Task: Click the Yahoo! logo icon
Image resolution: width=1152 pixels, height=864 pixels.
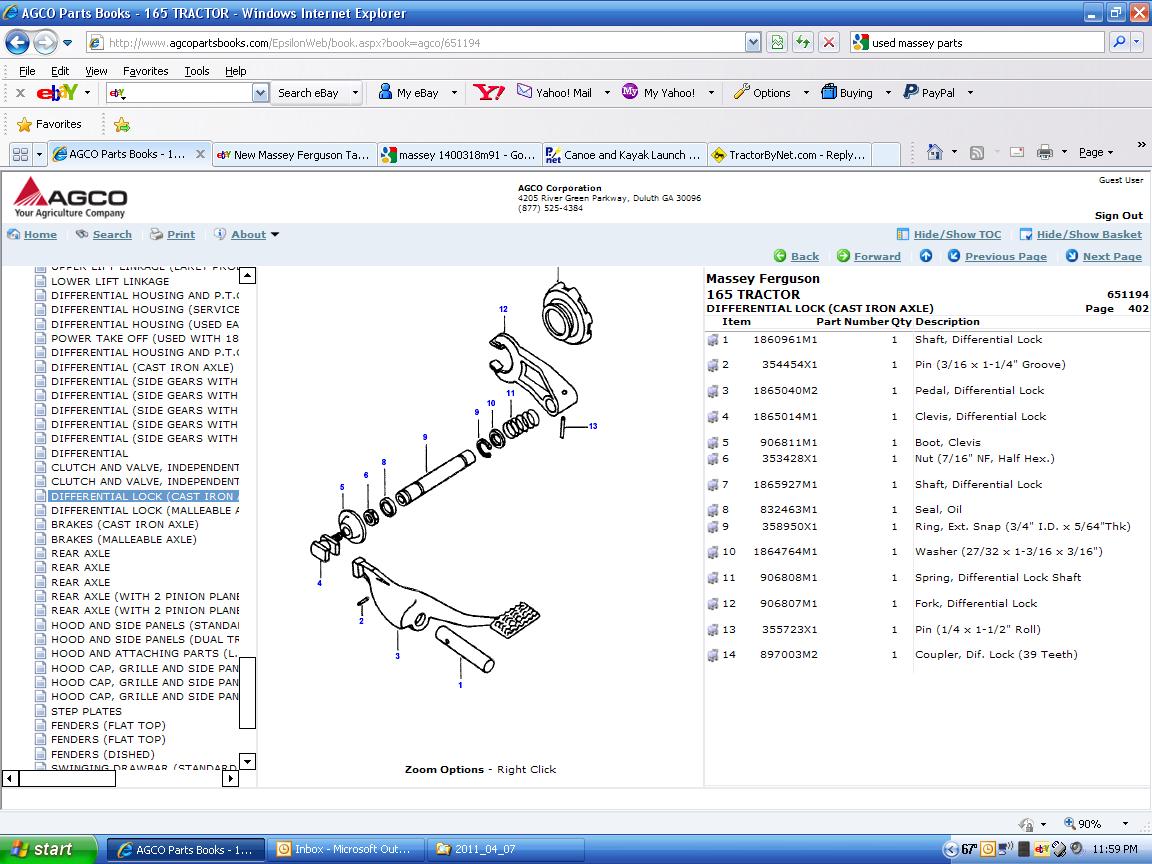Action: point(489,93)
